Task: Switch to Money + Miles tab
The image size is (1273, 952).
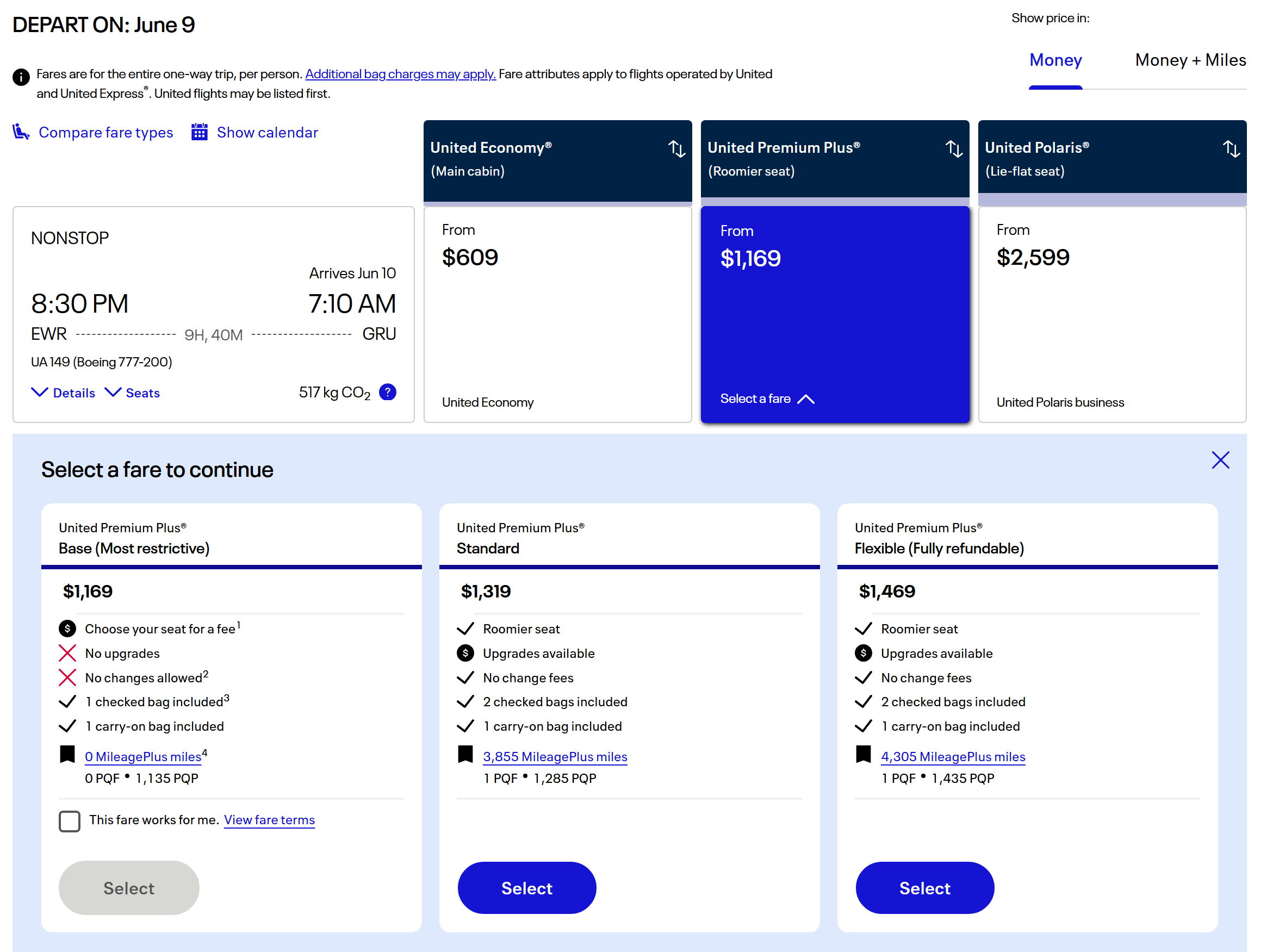Action: [x=1190, y=60]
